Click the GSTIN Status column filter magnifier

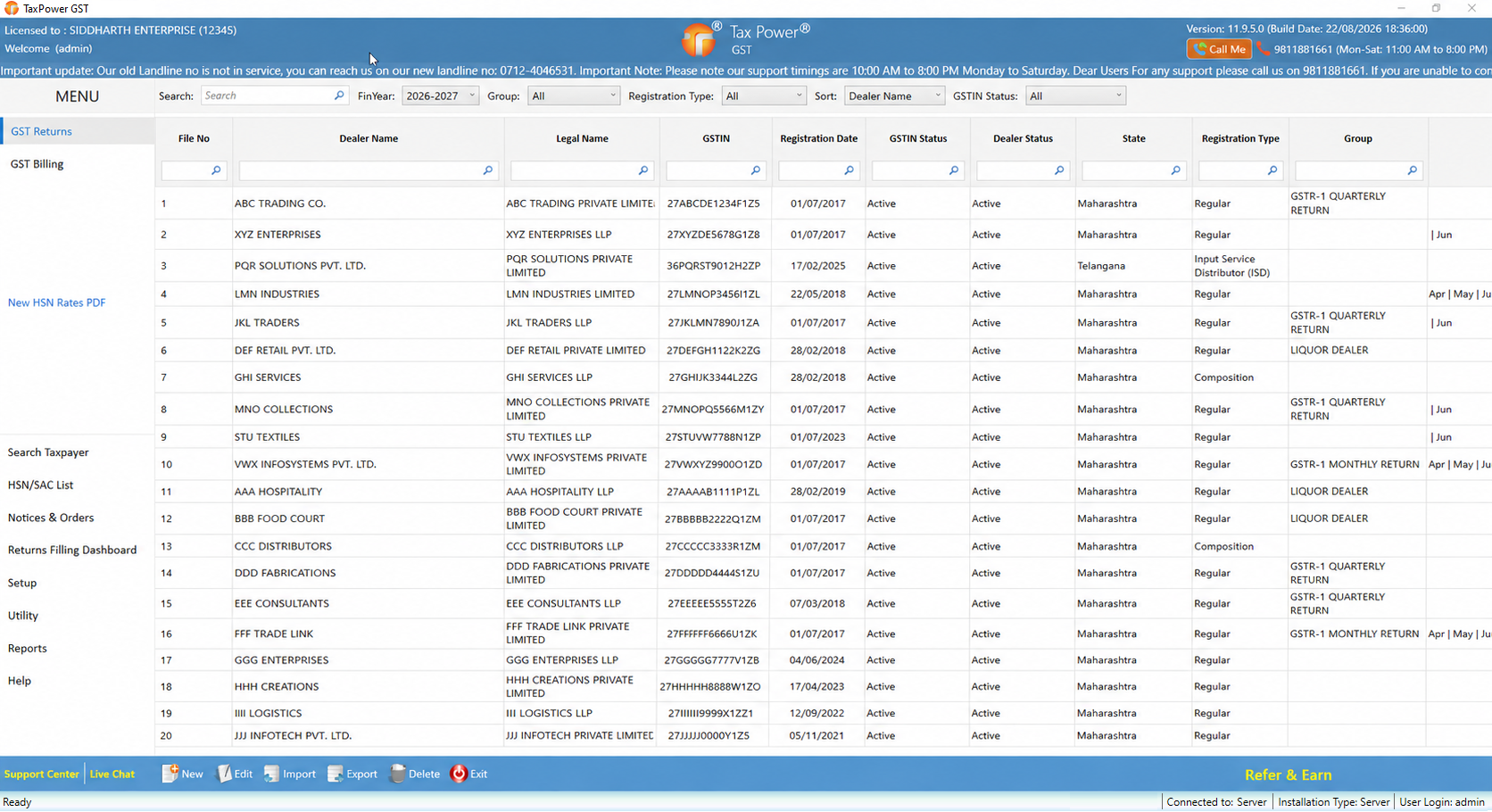(953, 170)
